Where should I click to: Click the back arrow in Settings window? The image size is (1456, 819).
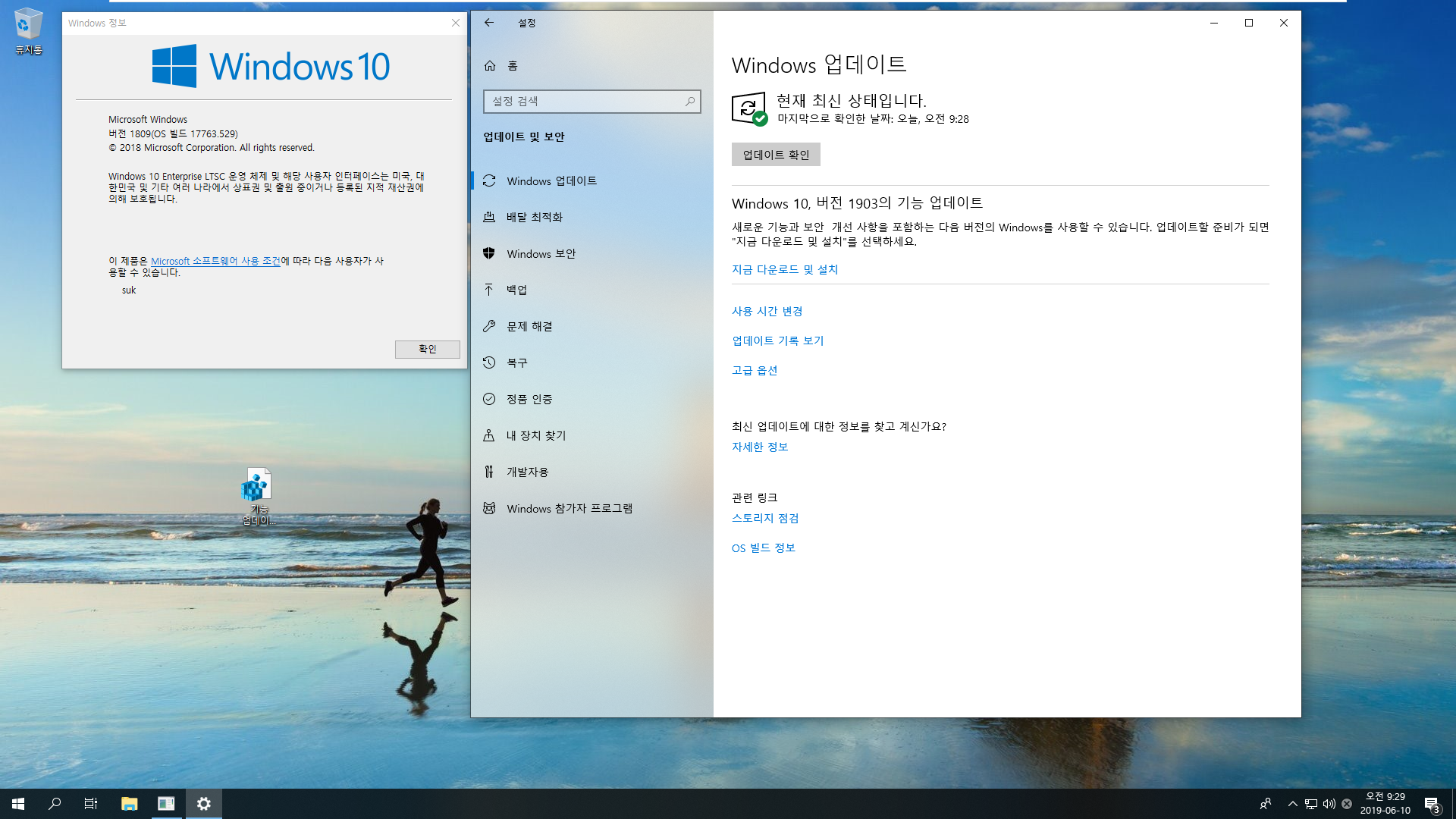click(489, 23)
